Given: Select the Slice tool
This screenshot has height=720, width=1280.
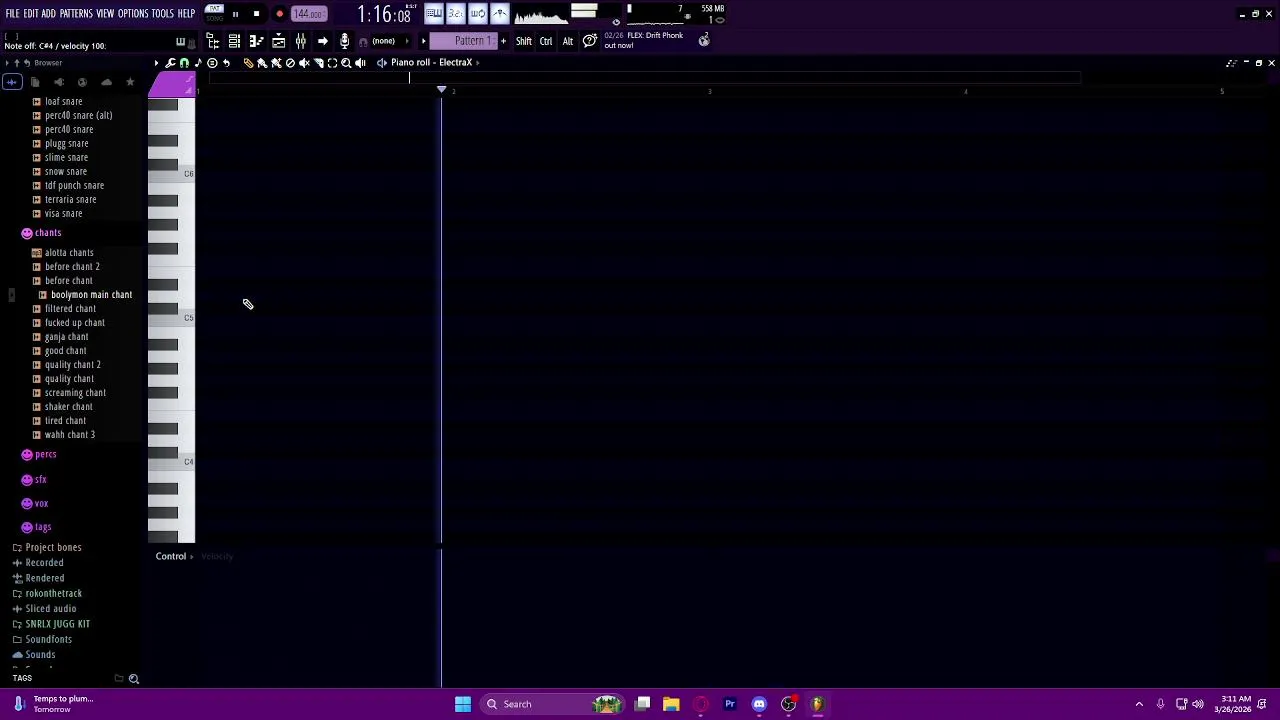Looking at the screenshot, I should click(x=319, y=62).
